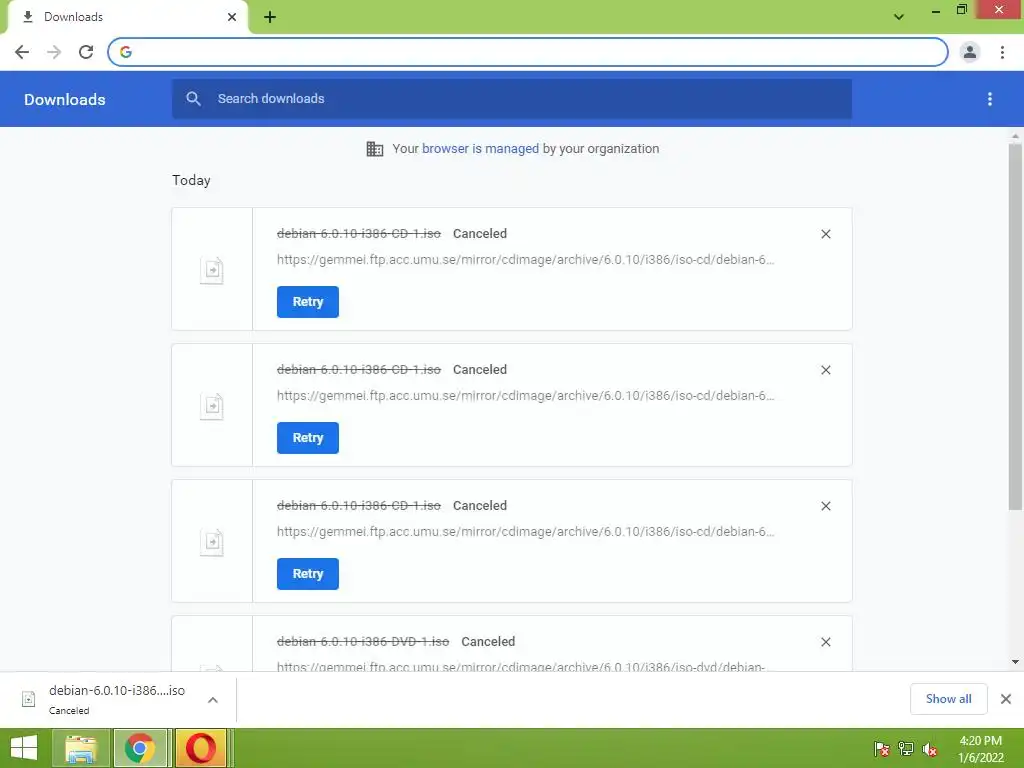Retry the second debian CD-1 download

coord(308,438)
